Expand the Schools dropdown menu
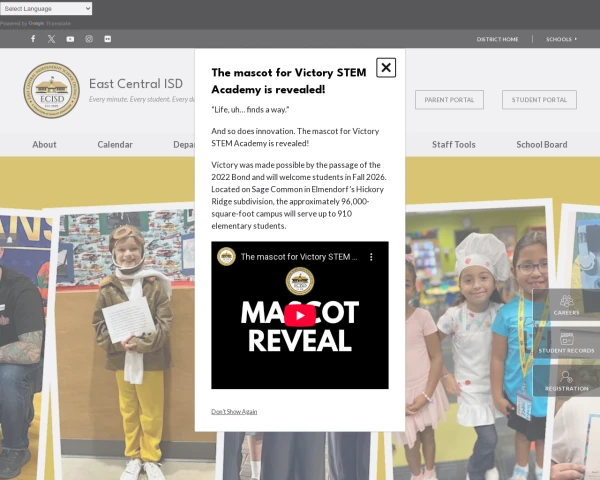The image size is (600, 480). pyautogui.click(x=561, y=39)
